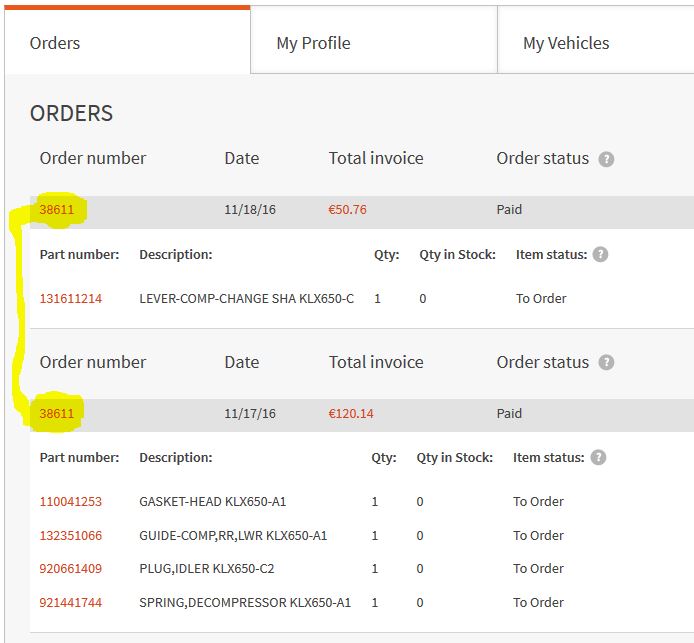Open order 38611 dated 11/17/16
This screenshot has height=643, width=694.
(x=57, y=413)
